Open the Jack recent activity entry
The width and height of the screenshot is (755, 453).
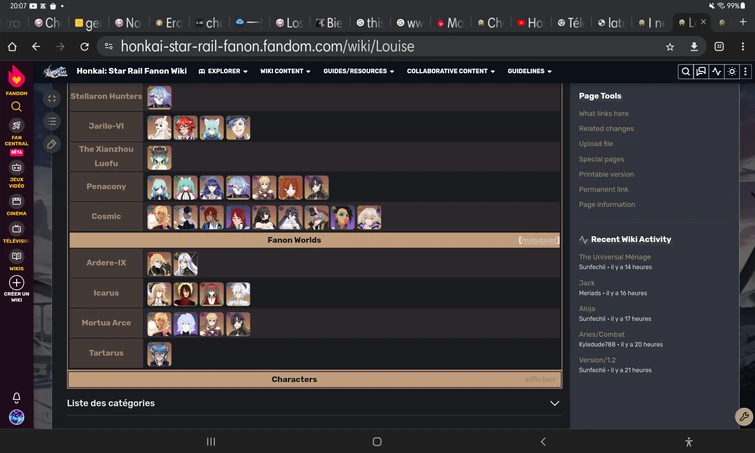pos(586,283)
